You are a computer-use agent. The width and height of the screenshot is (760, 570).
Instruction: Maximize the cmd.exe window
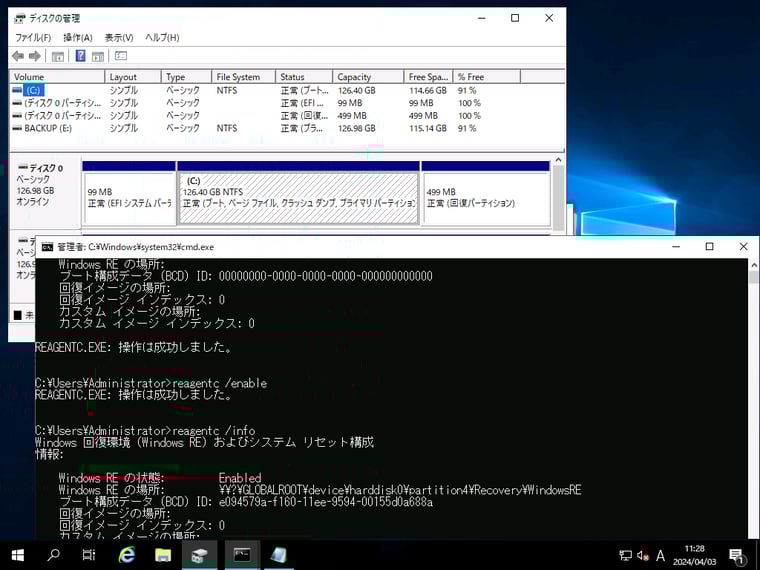(709, 247)
